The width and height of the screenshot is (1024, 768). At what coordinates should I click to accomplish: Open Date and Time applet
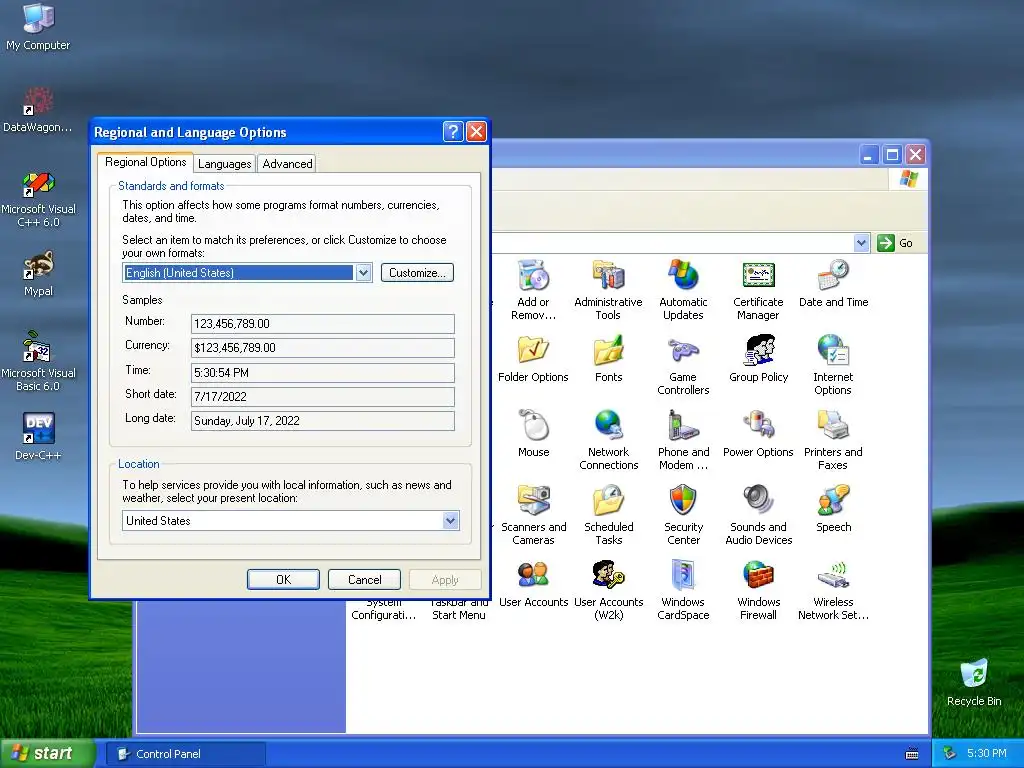coord(833,283)
